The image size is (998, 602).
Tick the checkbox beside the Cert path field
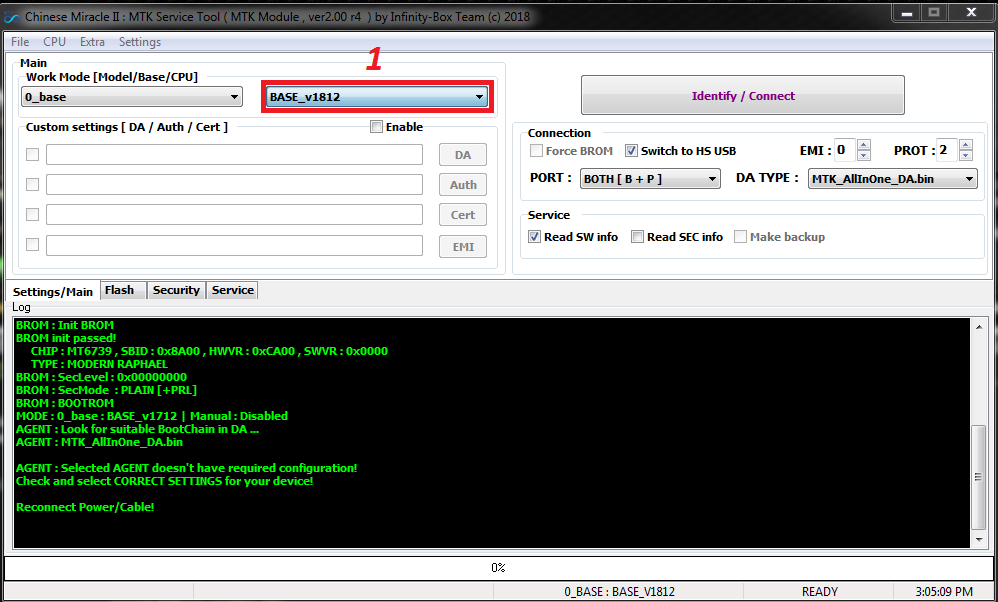[32, 214]
